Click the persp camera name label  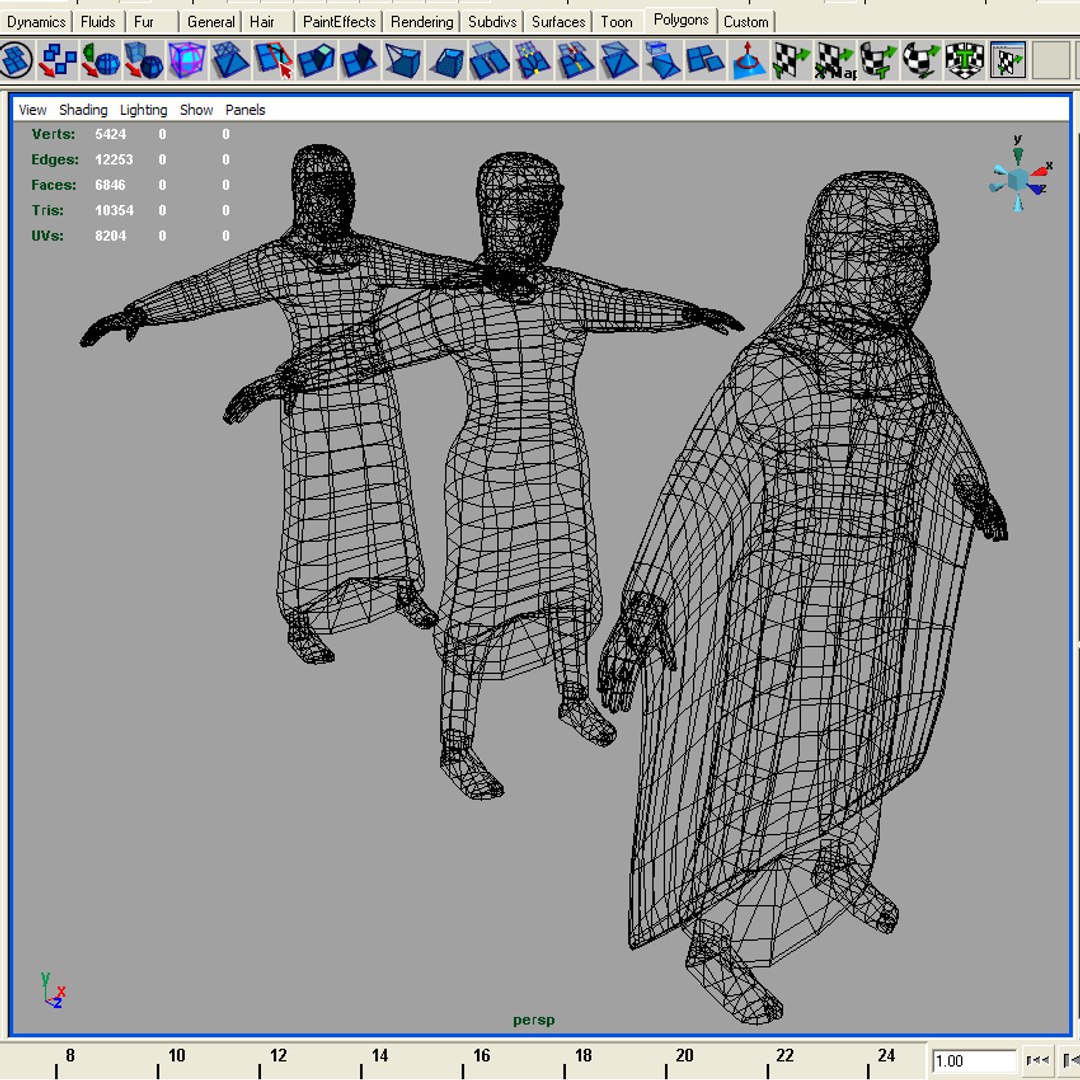tap(534, 1020)
